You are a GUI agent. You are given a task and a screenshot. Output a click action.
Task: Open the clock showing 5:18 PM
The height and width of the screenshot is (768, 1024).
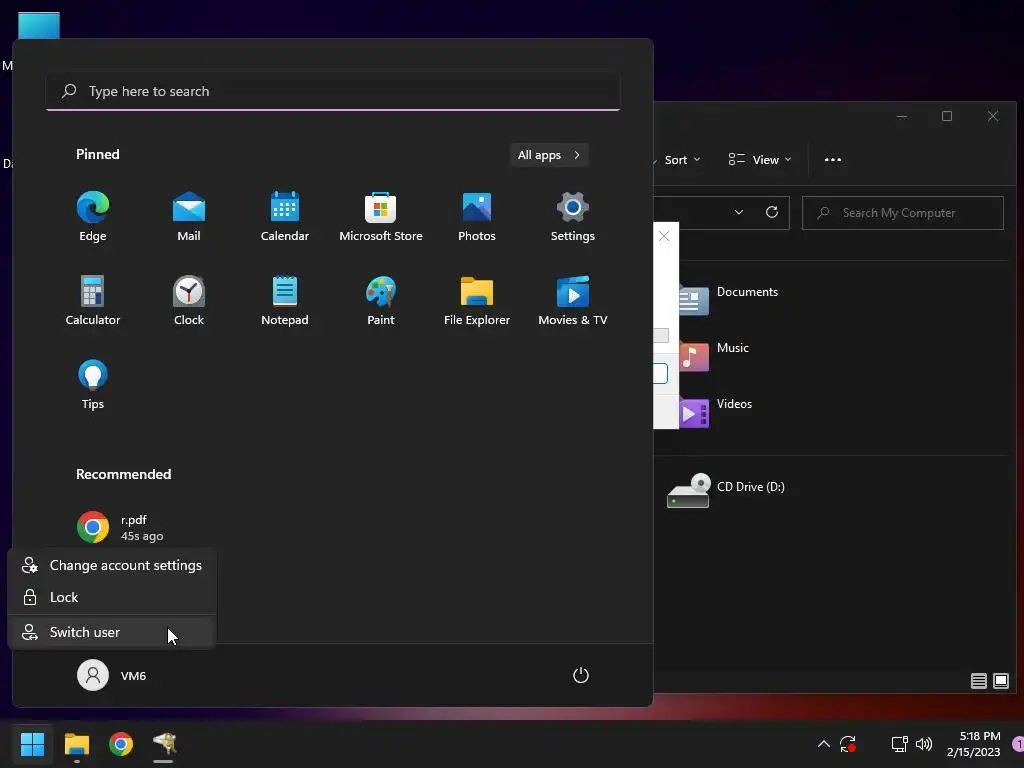click(973, 744)
